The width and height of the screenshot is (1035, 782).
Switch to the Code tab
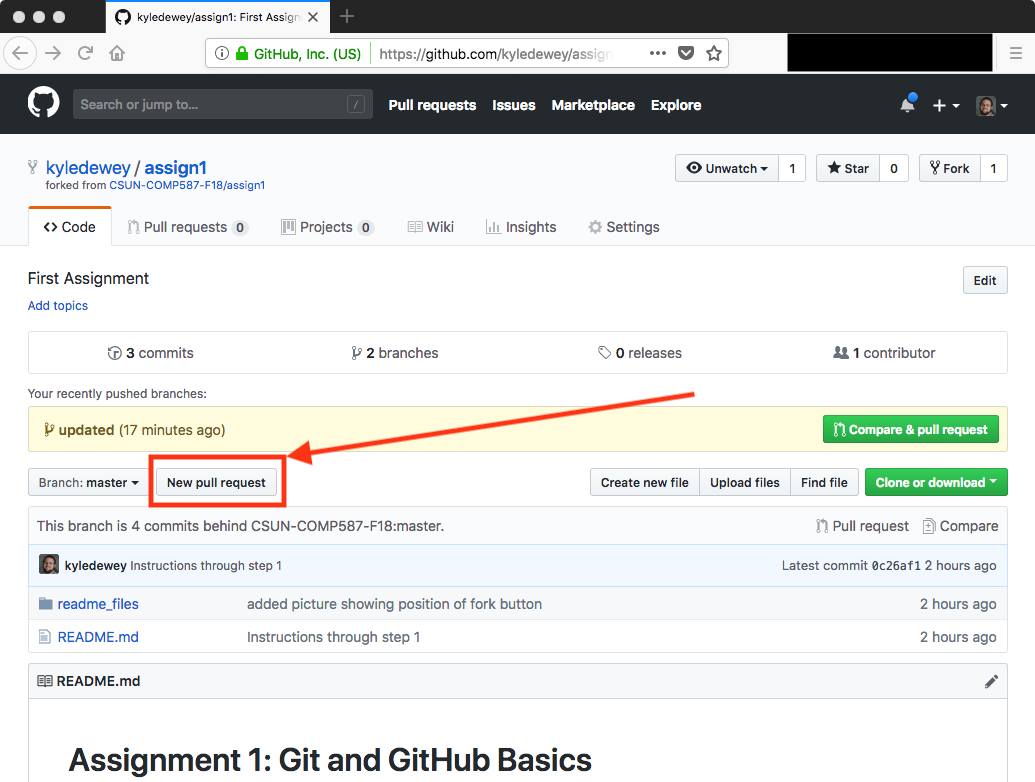tap(69, 227)
